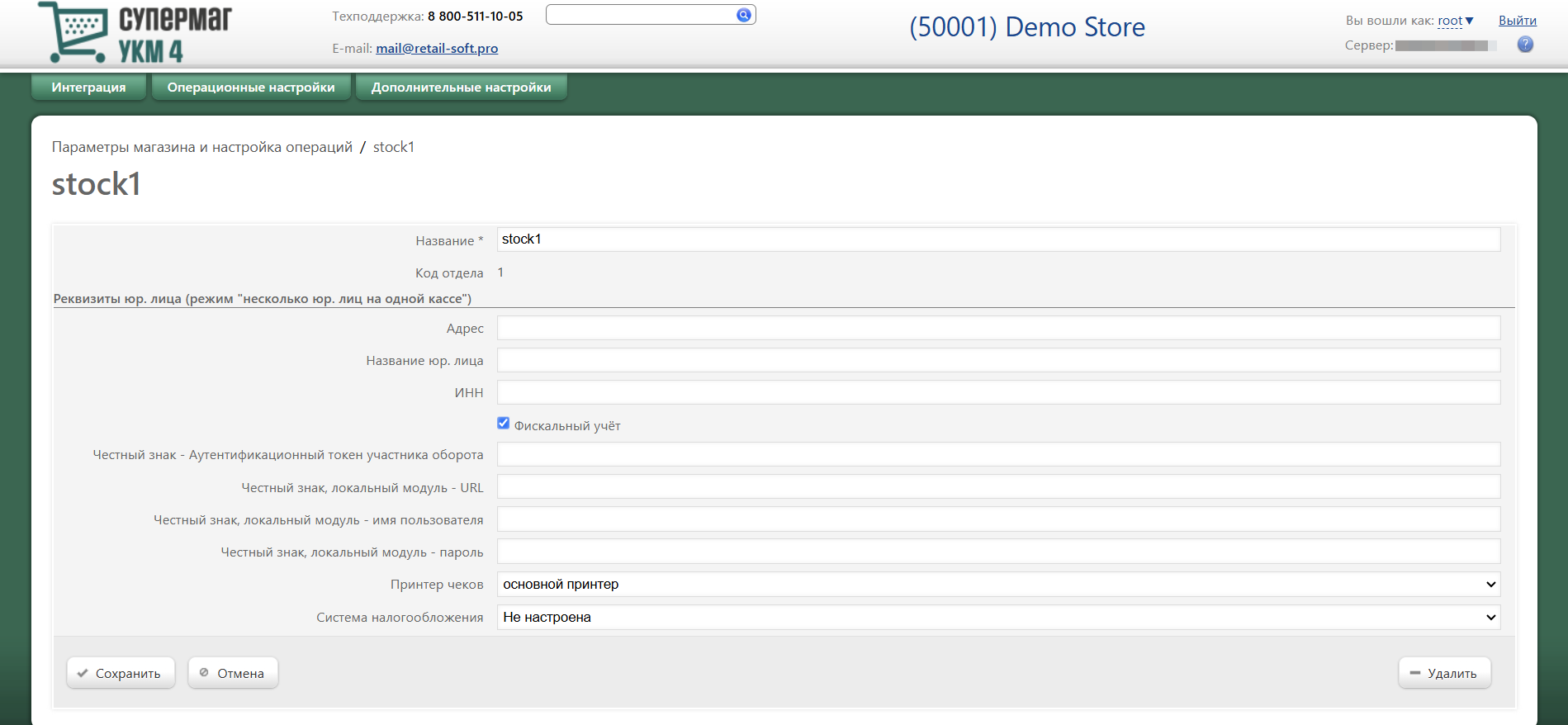
Task: Click the Адрес input field
Action: [997, 329]
